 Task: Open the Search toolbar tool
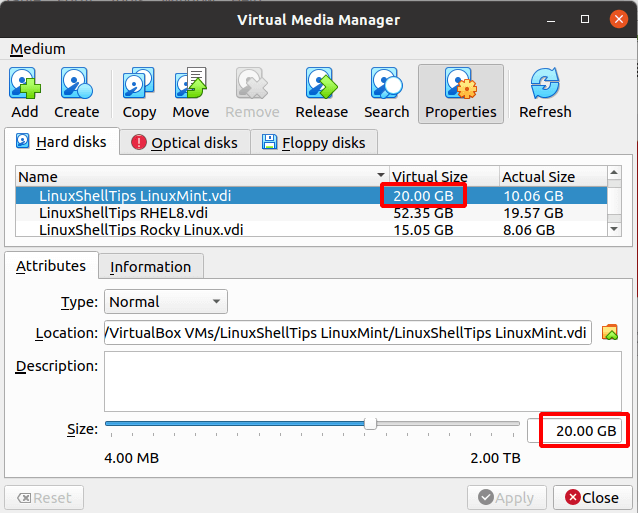[x=387, y=93]
